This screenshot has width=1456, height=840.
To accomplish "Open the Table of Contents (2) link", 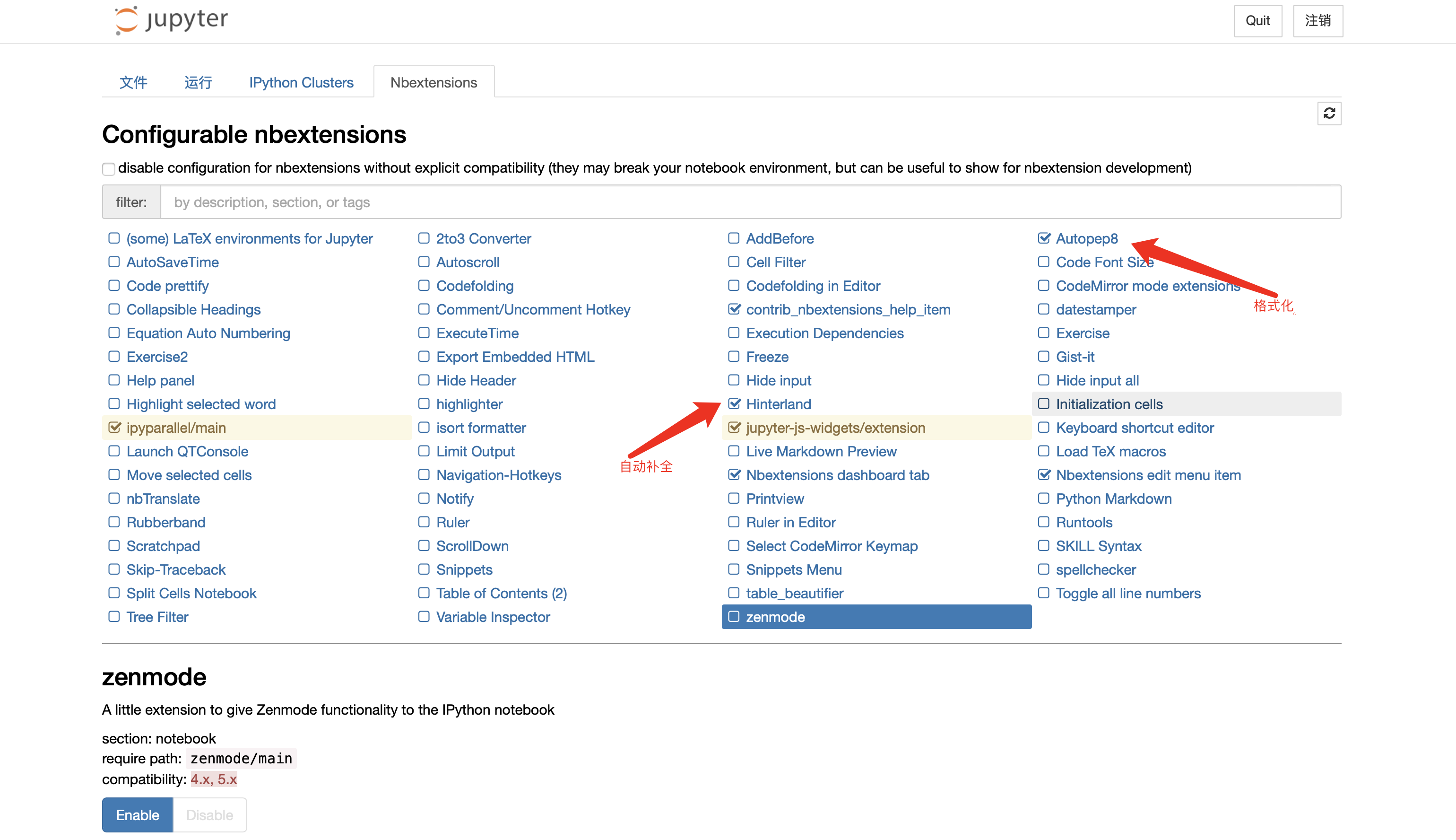I will pos(501,593).
